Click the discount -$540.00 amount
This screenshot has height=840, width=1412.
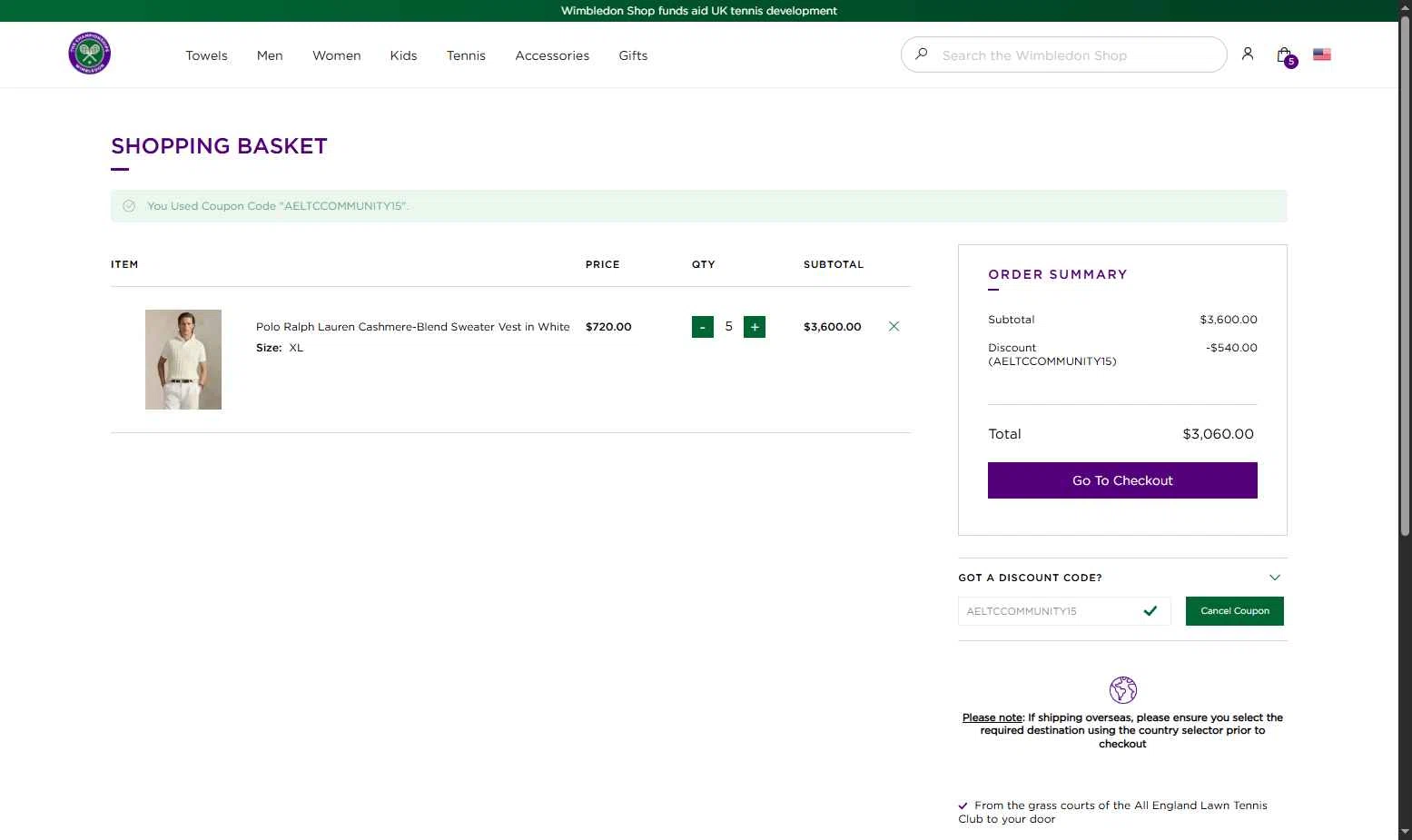click(1231, 348)
